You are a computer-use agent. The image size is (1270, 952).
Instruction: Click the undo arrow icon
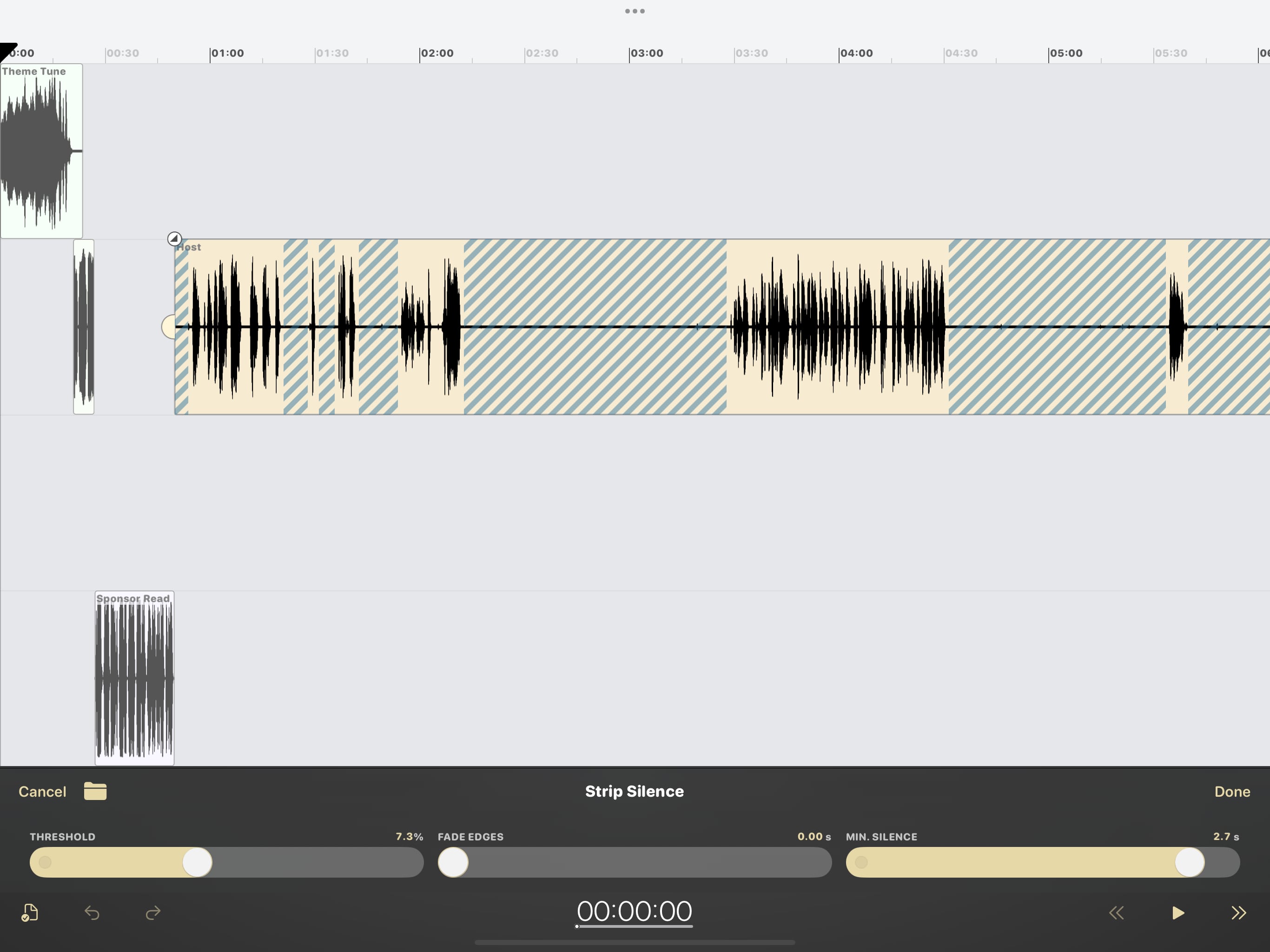click(92, 912)
